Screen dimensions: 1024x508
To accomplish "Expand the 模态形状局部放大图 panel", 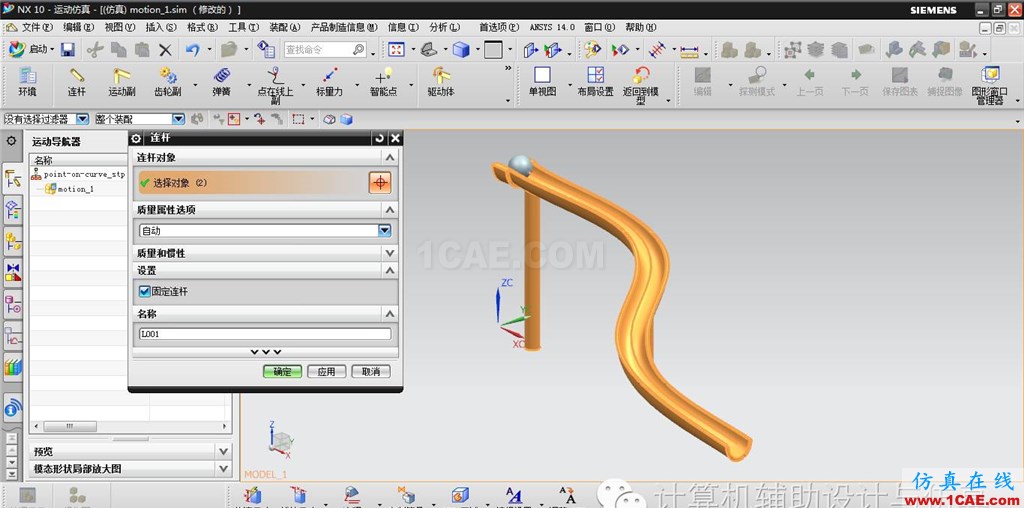I will click(223, 469).
